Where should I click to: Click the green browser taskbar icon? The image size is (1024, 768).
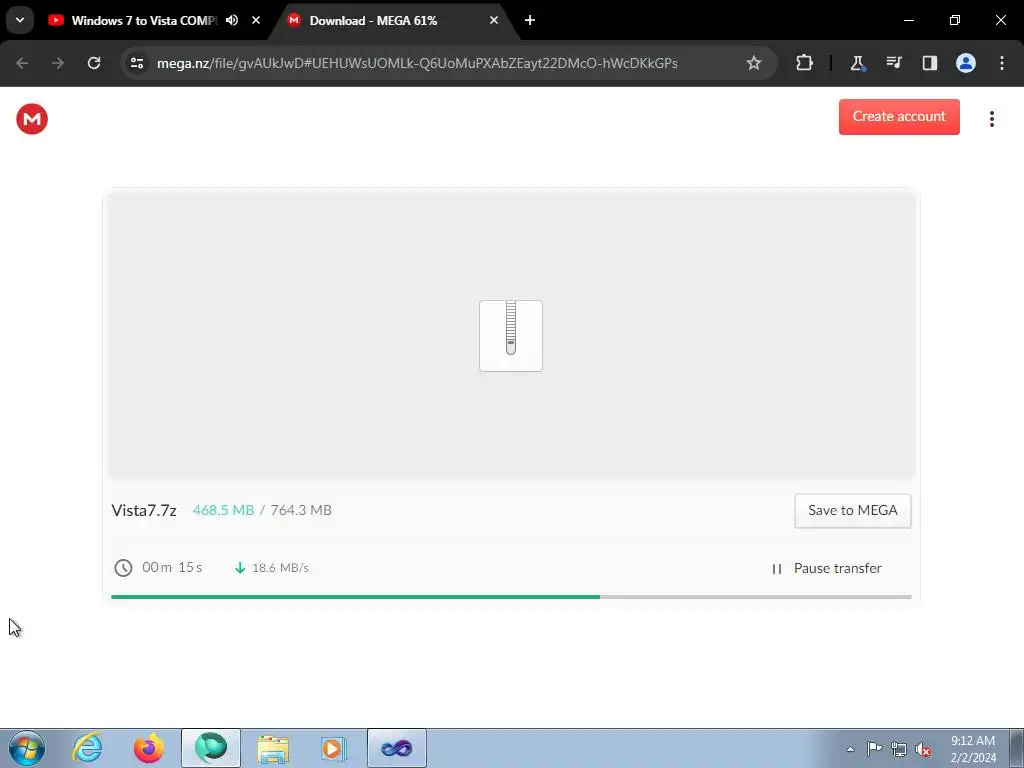click(211, 748)
